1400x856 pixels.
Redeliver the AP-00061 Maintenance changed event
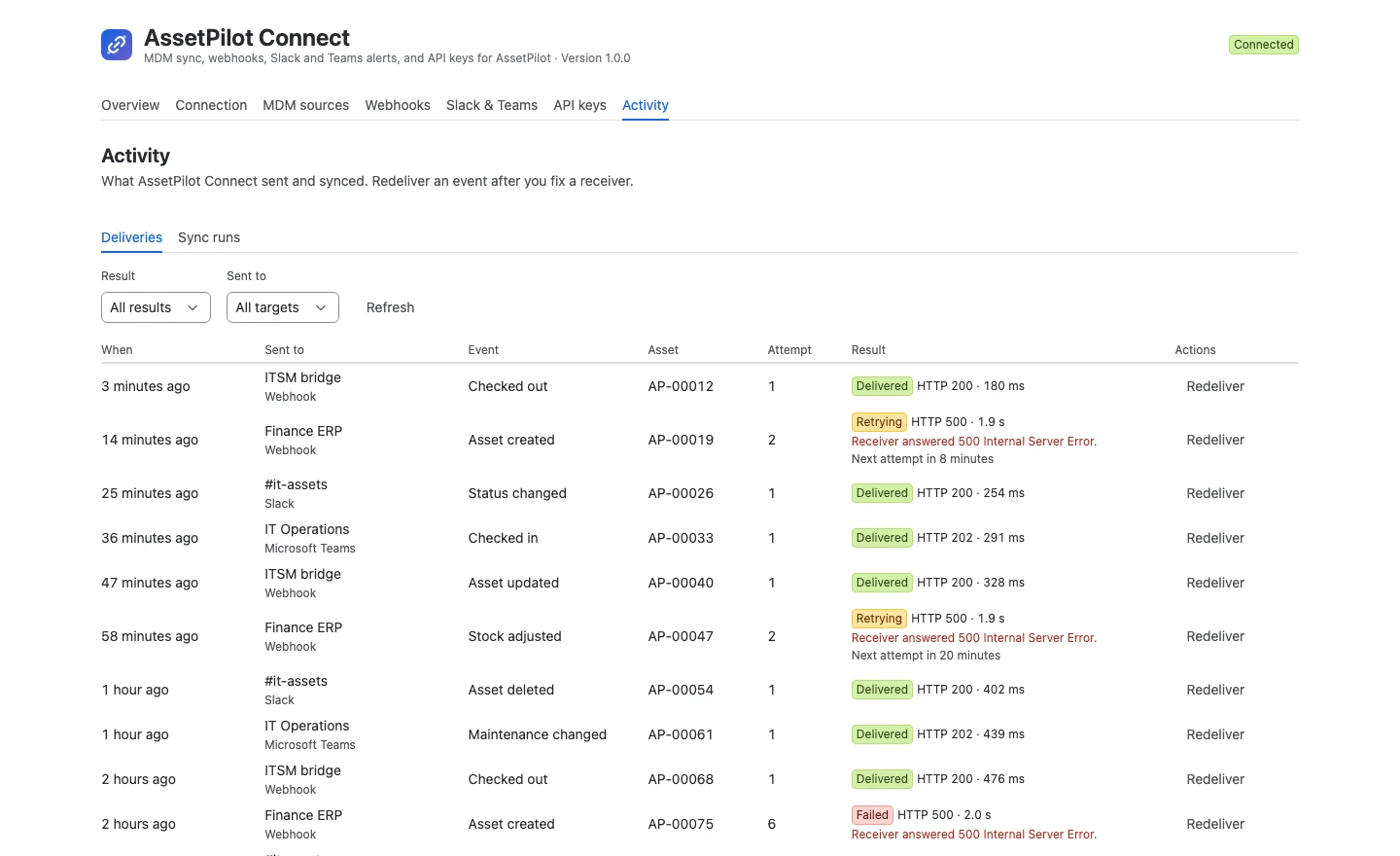(x=1215, y=734)
